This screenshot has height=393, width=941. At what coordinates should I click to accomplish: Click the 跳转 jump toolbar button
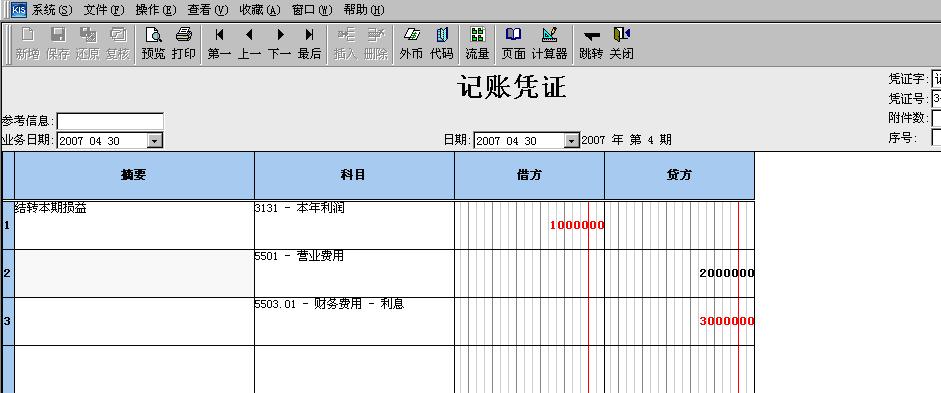tap(591, 43)
